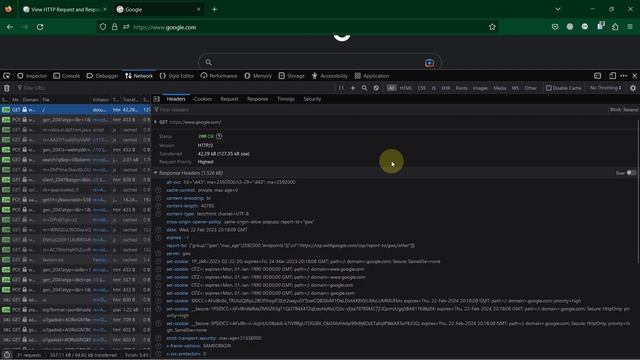
Task: Pick an element with the inspector picker icon
Action: pos(7,76)
